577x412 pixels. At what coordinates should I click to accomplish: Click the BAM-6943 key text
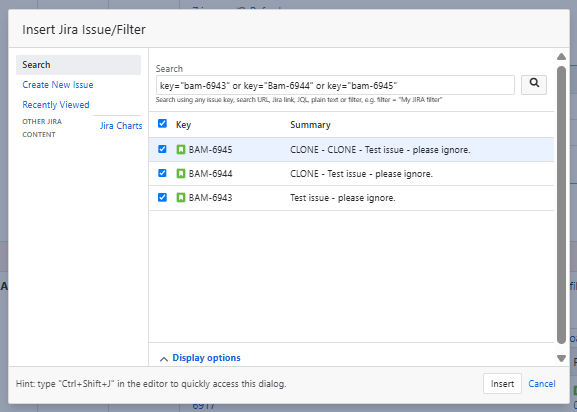[x=210, y=198]
